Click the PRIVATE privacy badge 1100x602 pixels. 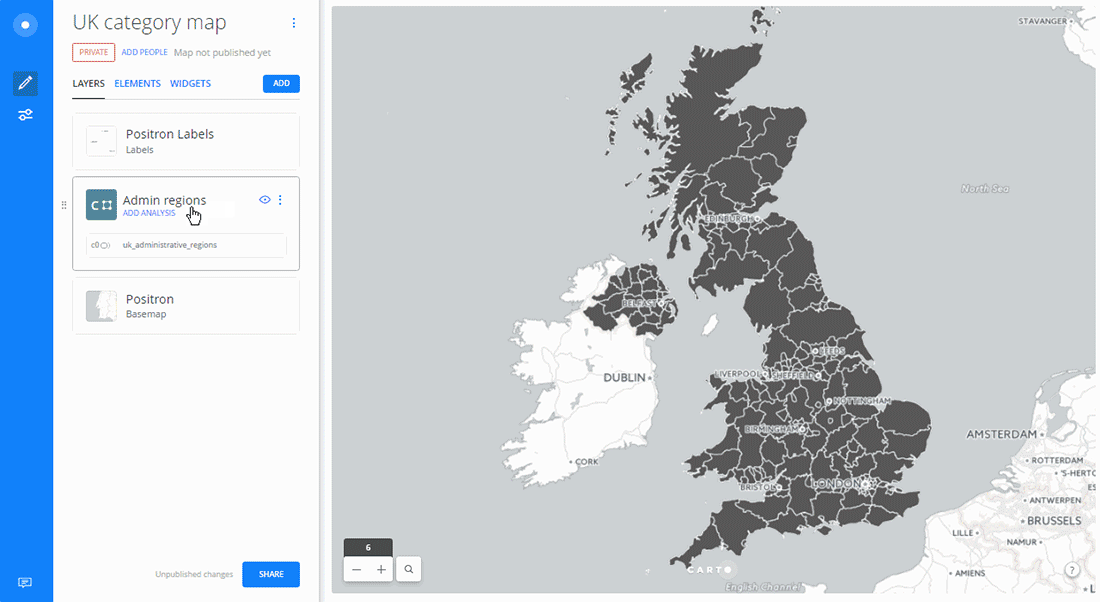click(x=93, y=51)
